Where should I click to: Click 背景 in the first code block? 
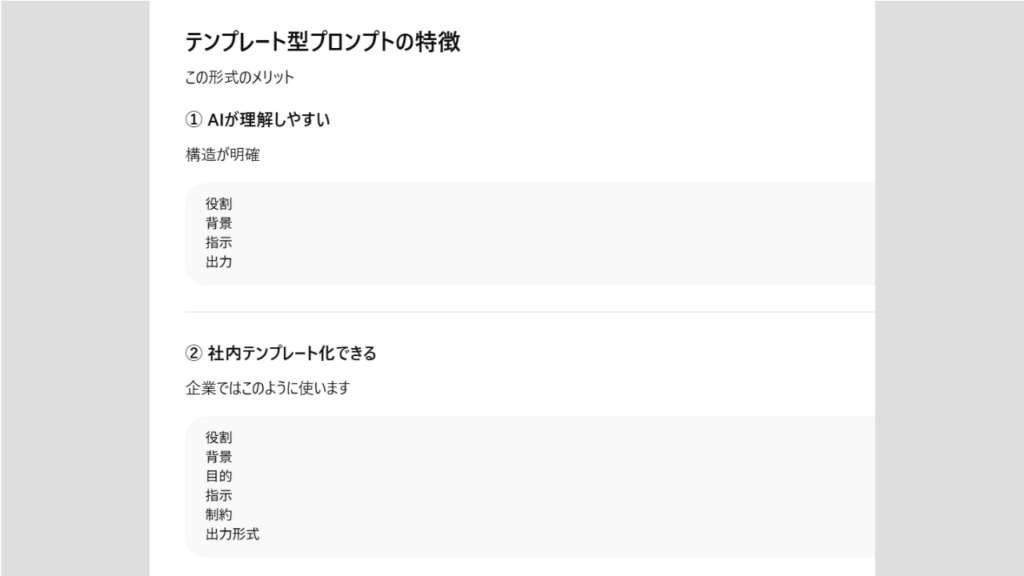coord(219,223)
